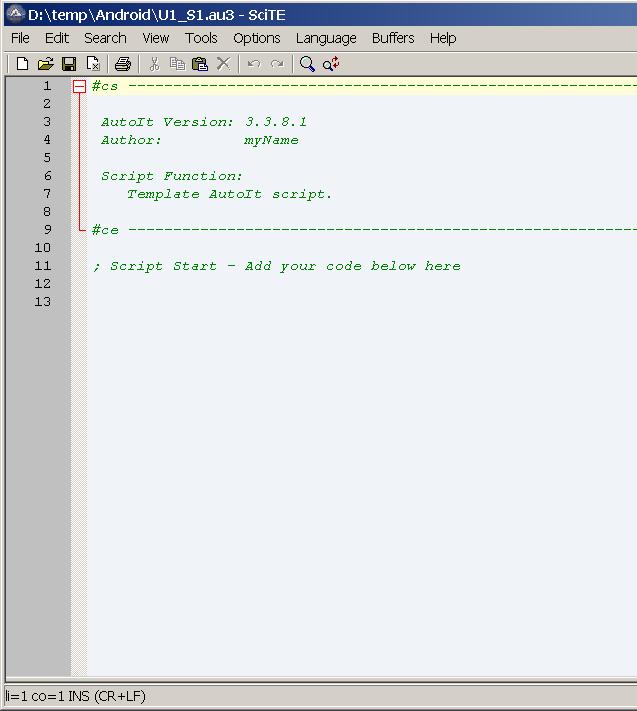This screenshot has height=711, width=637.
Task: Redo action with Redo arrow
Action: click(x=277, y=64)
